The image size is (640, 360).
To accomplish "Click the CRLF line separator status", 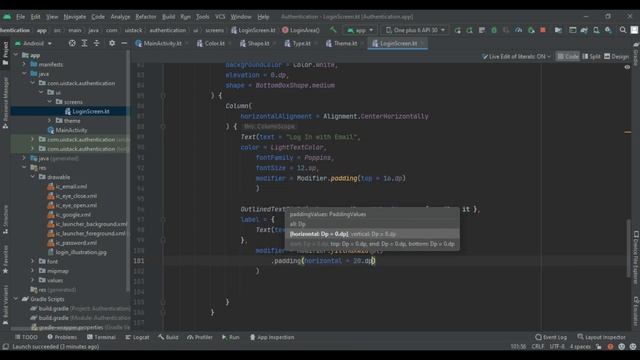I will pyautogui.click(x=538, y=347).
